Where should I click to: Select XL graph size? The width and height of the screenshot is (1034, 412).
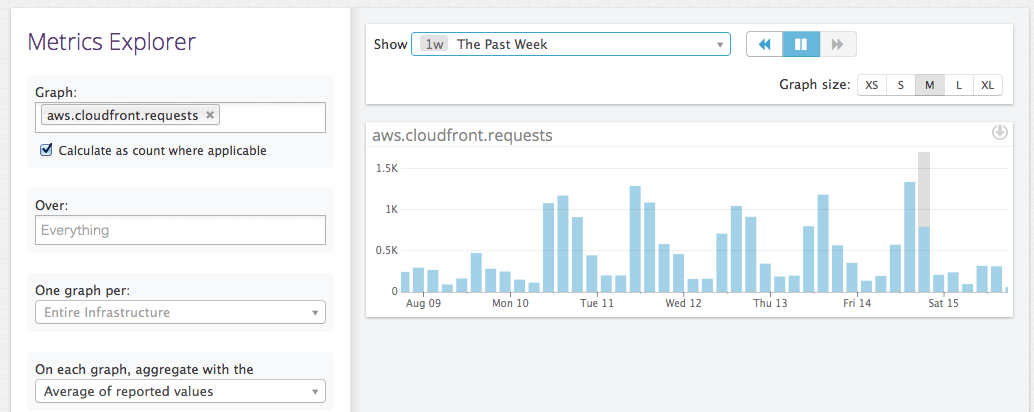pyautogui.click(x=988, y=85)
